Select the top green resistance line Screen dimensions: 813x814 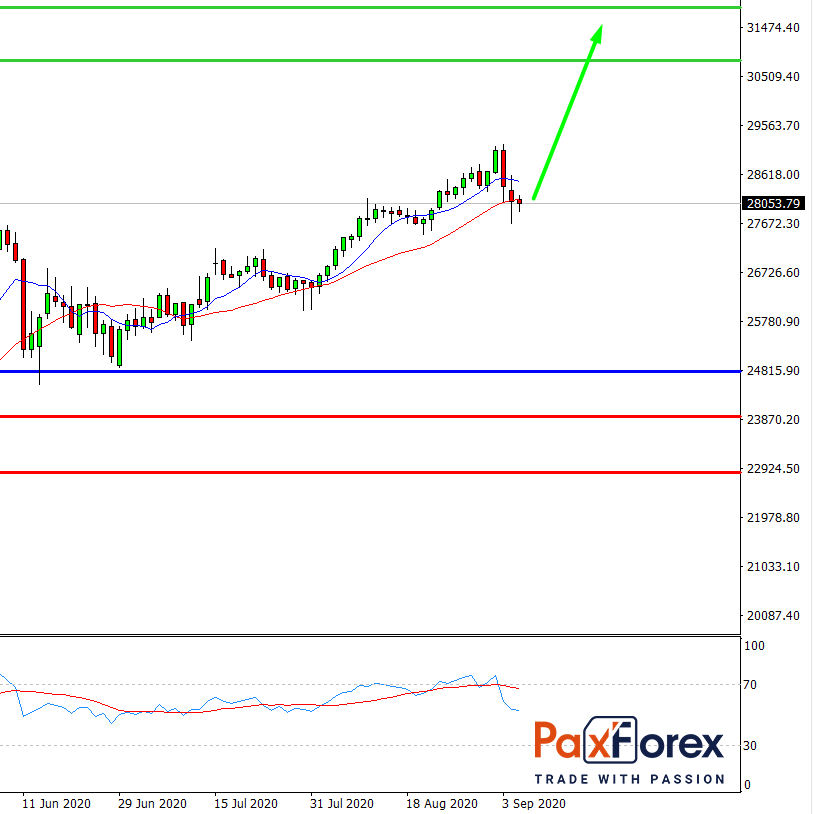pyautogui.click(x=370, y=8)
